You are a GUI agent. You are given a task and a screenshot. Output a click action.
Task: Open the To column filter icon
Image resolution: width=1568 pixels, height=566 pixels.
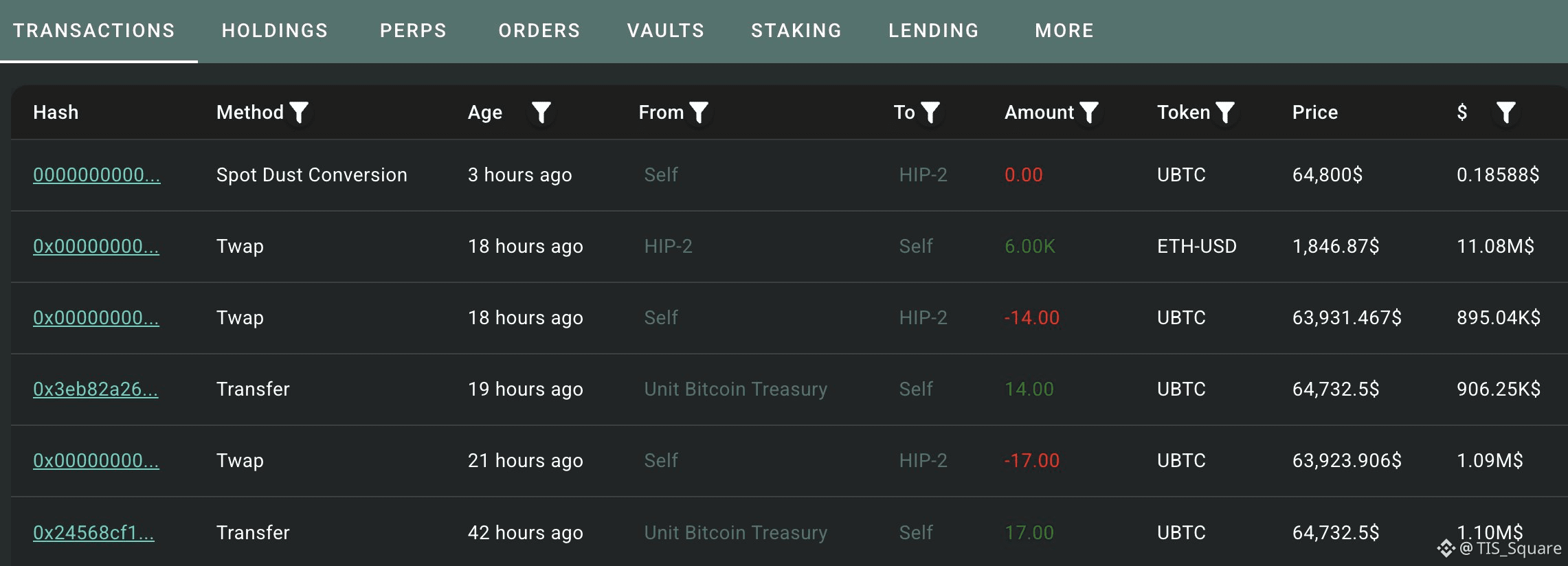point(930,113)
